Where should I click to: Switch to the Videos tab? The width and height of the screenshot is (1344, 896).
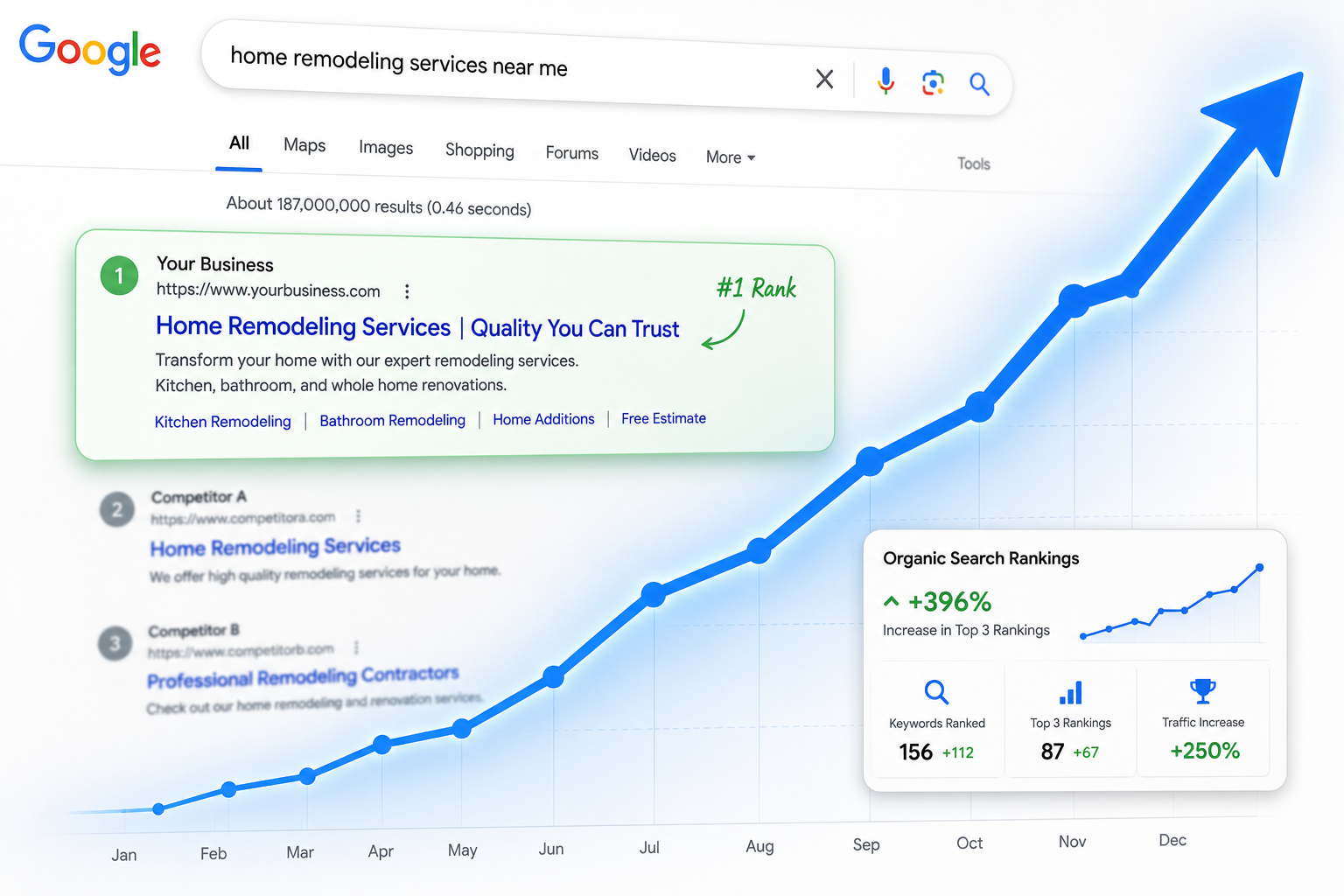tap(653, 155)
